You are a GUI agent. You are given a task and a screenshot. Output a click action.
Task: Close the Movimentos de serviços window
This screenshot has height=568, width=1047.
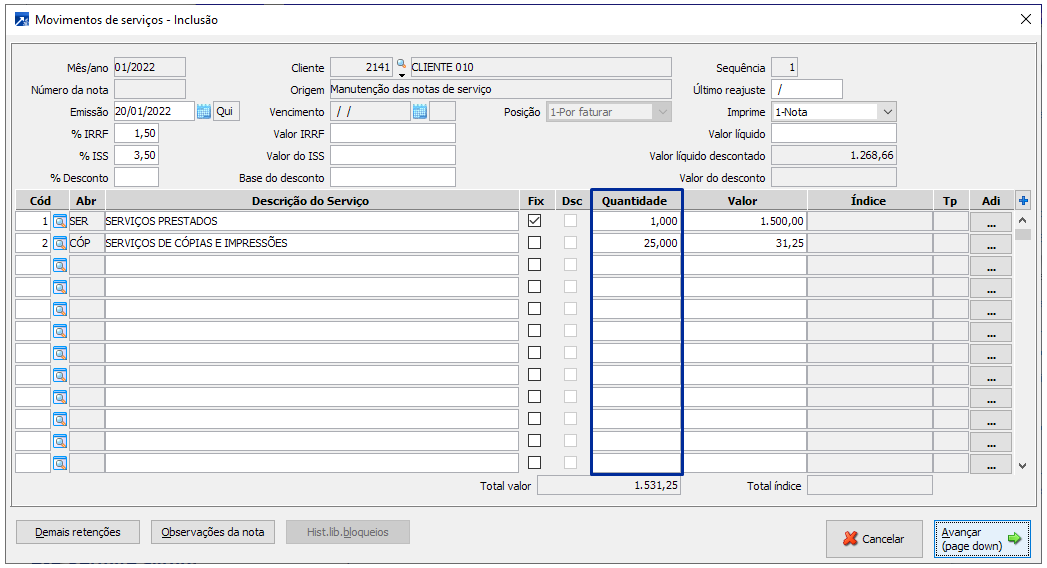[x=1026, y=19]
